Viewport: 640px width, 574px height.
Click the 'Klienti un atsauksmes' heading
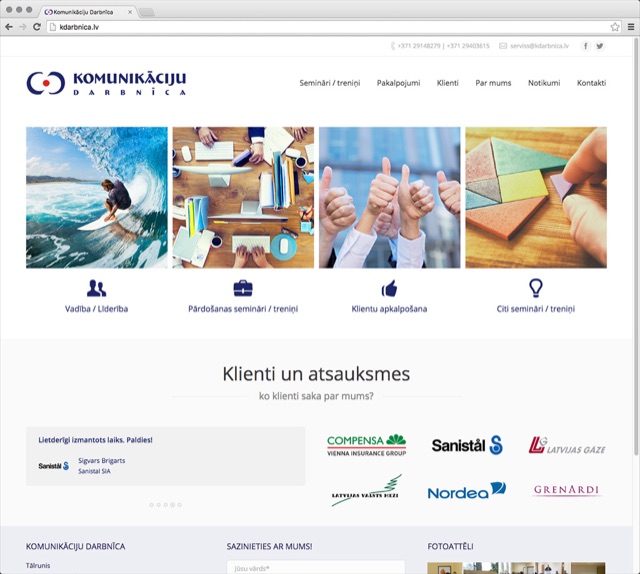[x=316, y=374]
